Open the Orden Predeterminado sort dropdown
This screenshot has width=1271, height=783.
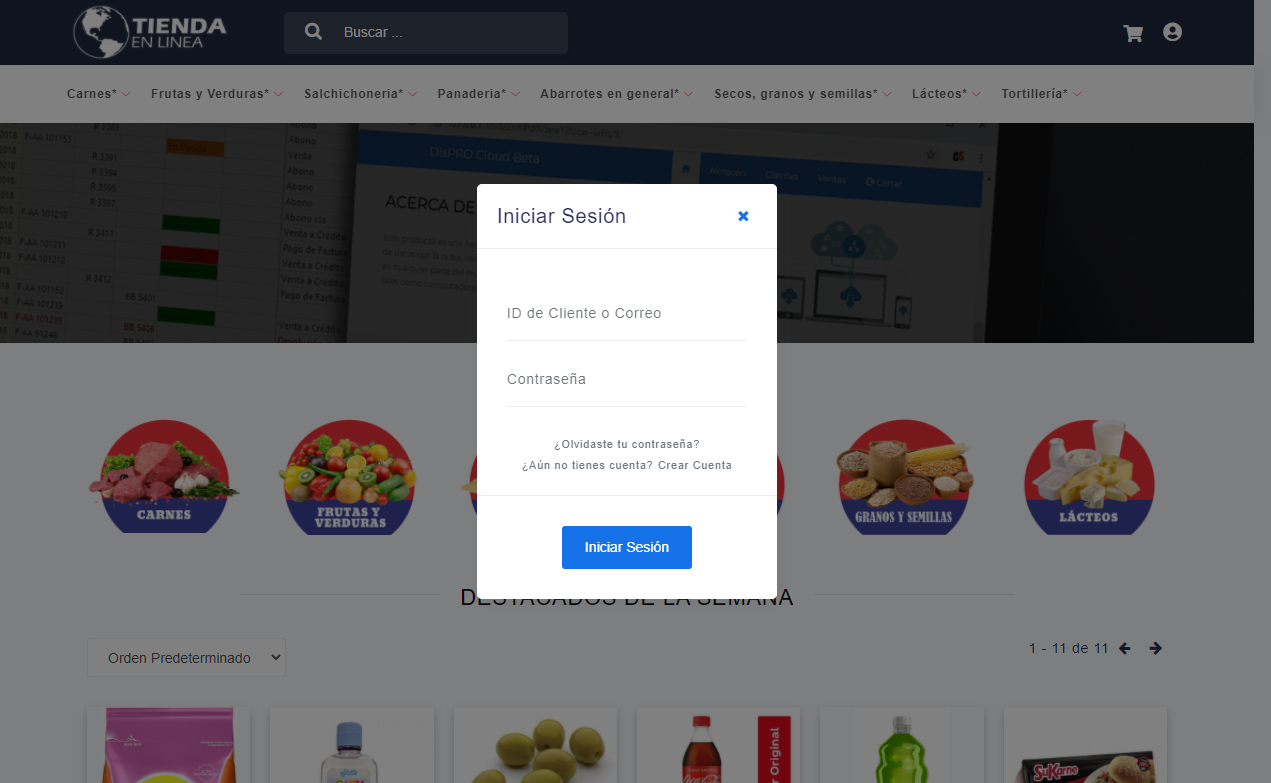click(186, 658)
